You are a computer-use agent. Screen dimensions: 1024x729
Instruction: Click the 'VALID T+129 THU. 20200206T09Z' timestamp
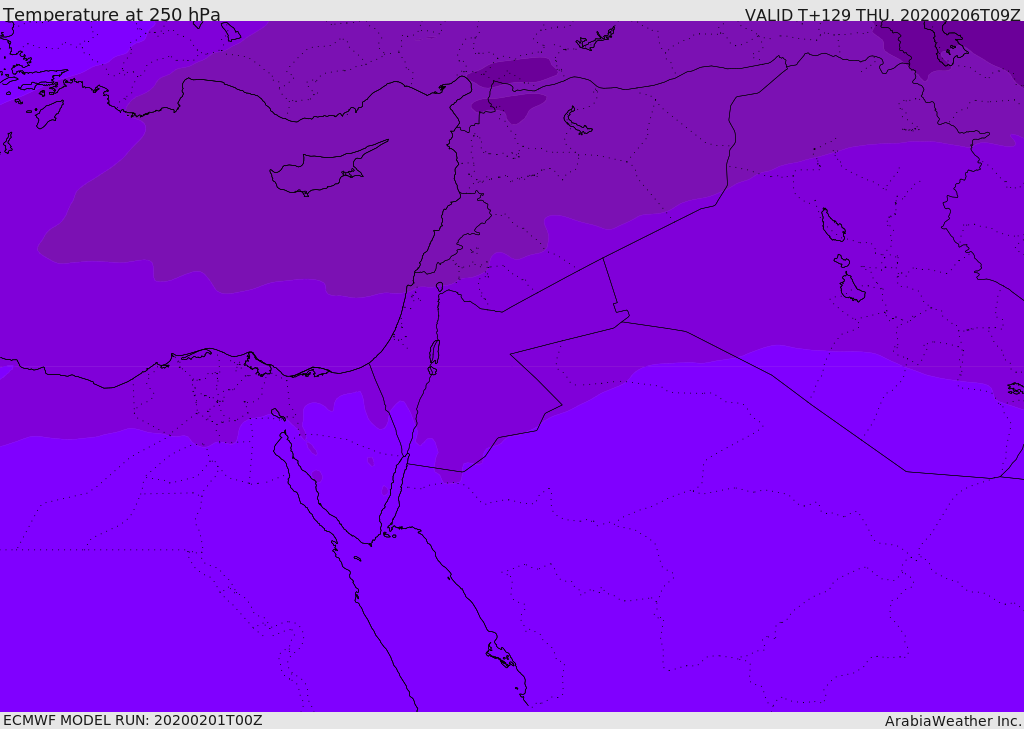[882, 15]
